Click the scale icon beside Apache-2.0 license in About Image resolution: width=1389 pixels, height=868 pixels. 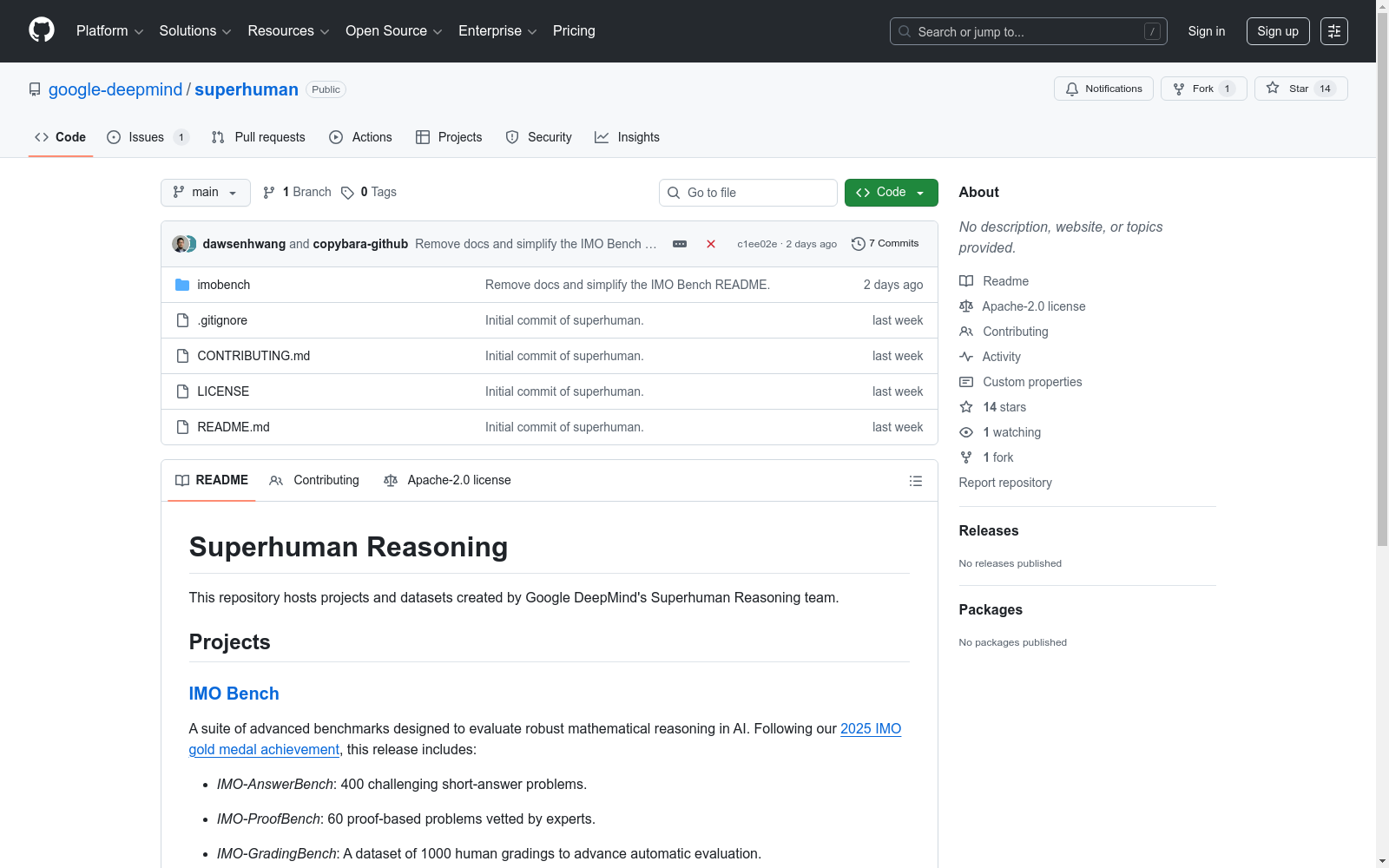tap(966, 306)
